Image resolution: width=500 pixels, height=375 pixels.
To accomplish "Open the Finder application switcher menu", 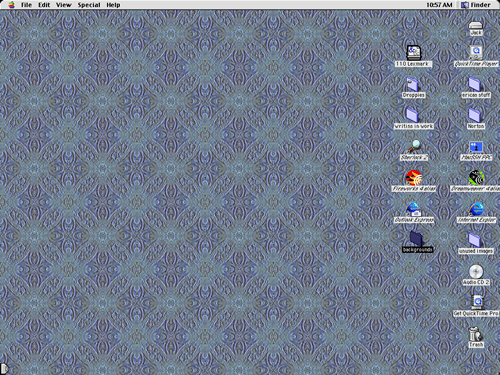I will 476,5.
